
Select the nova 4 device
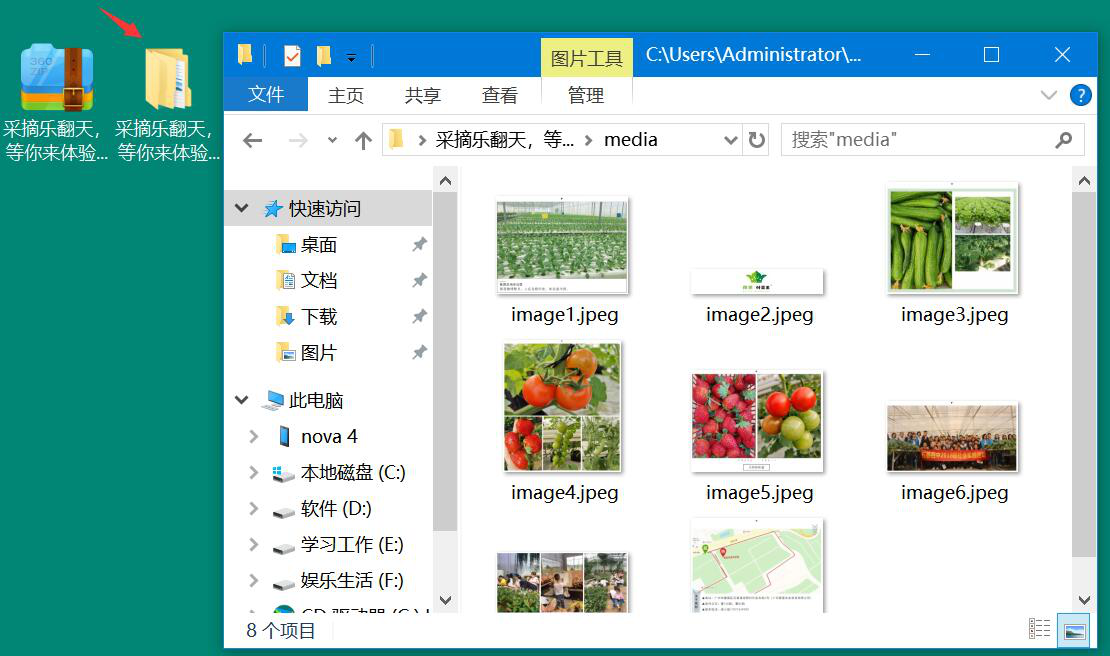tap(328, 437)
